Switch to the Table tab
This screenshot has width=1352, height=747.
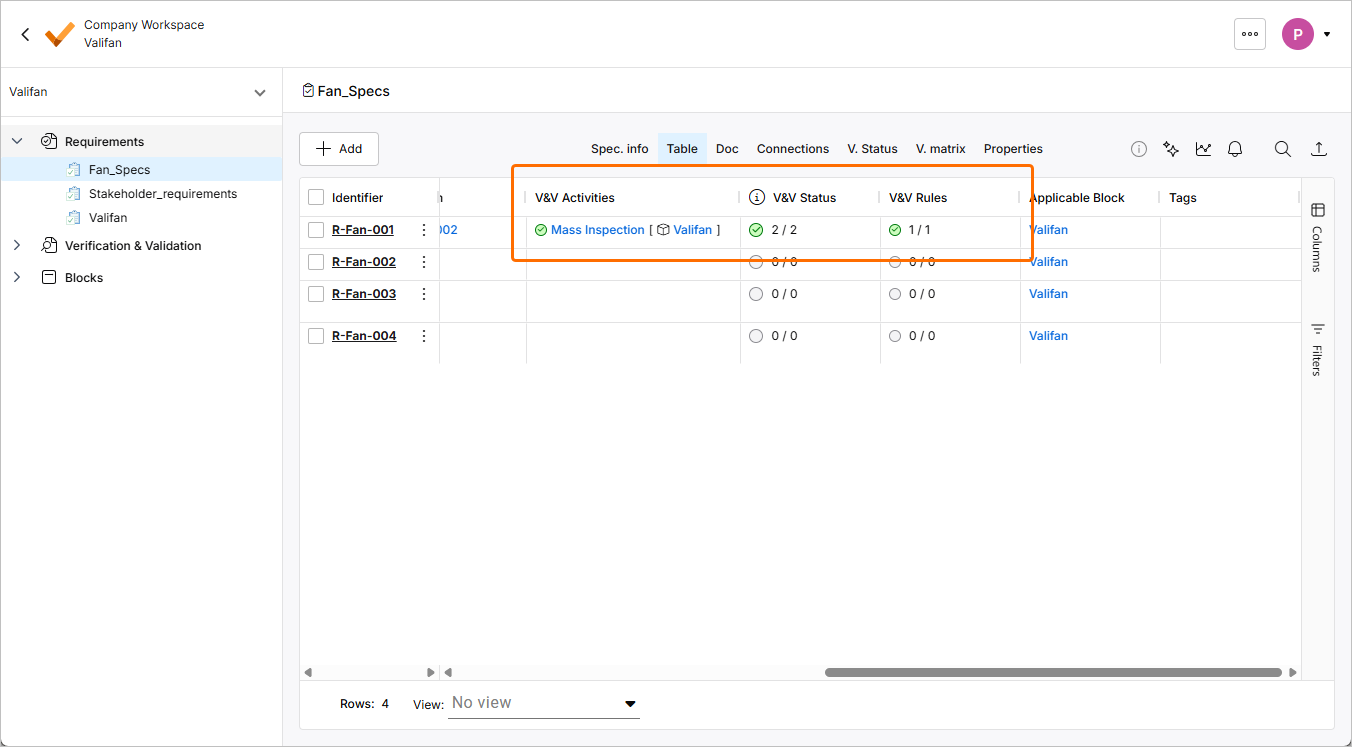pos(682,149)
